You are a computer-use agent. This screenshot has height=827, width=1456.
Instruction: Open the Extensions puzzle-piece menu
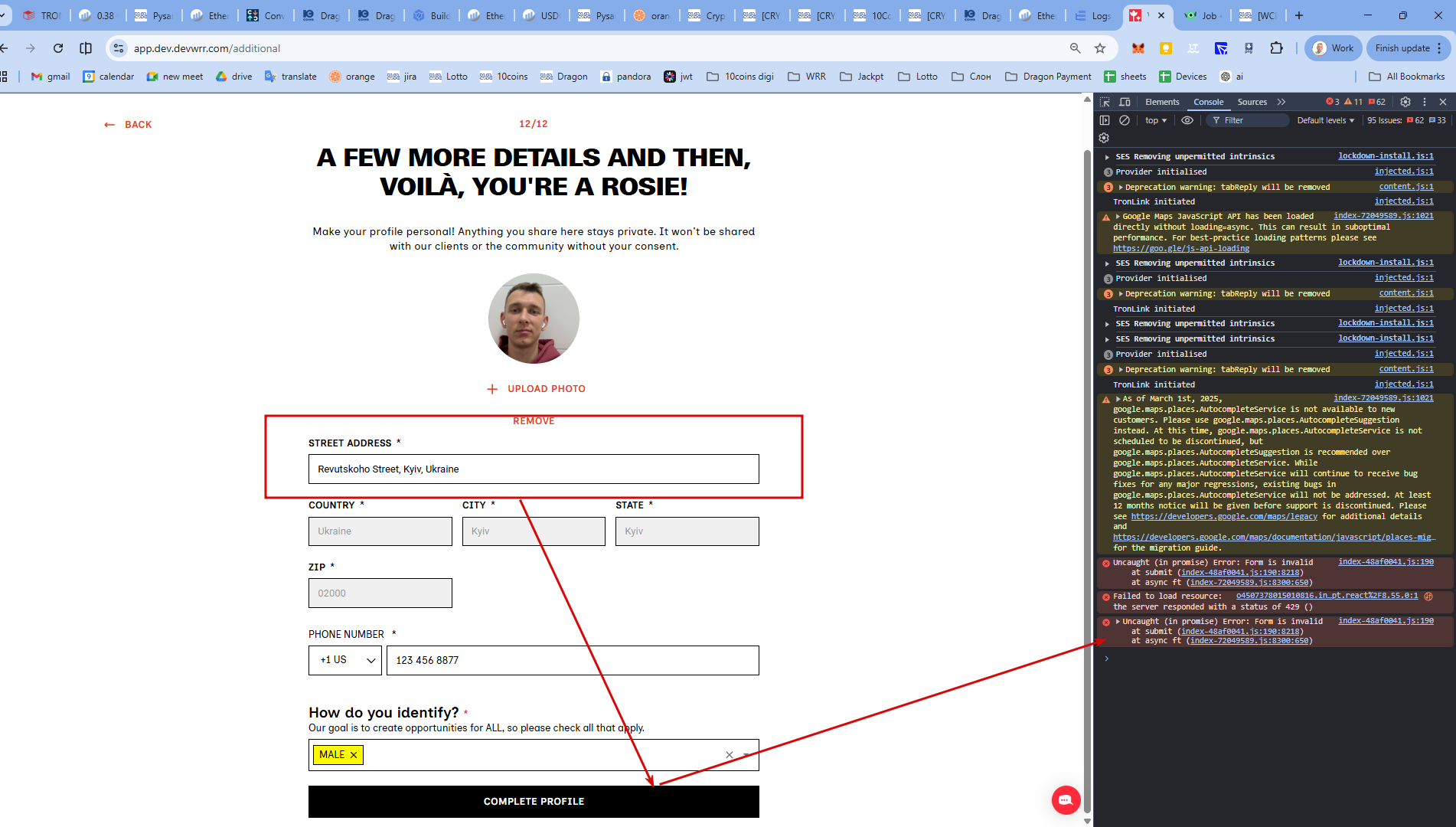tap(1276, 48)
